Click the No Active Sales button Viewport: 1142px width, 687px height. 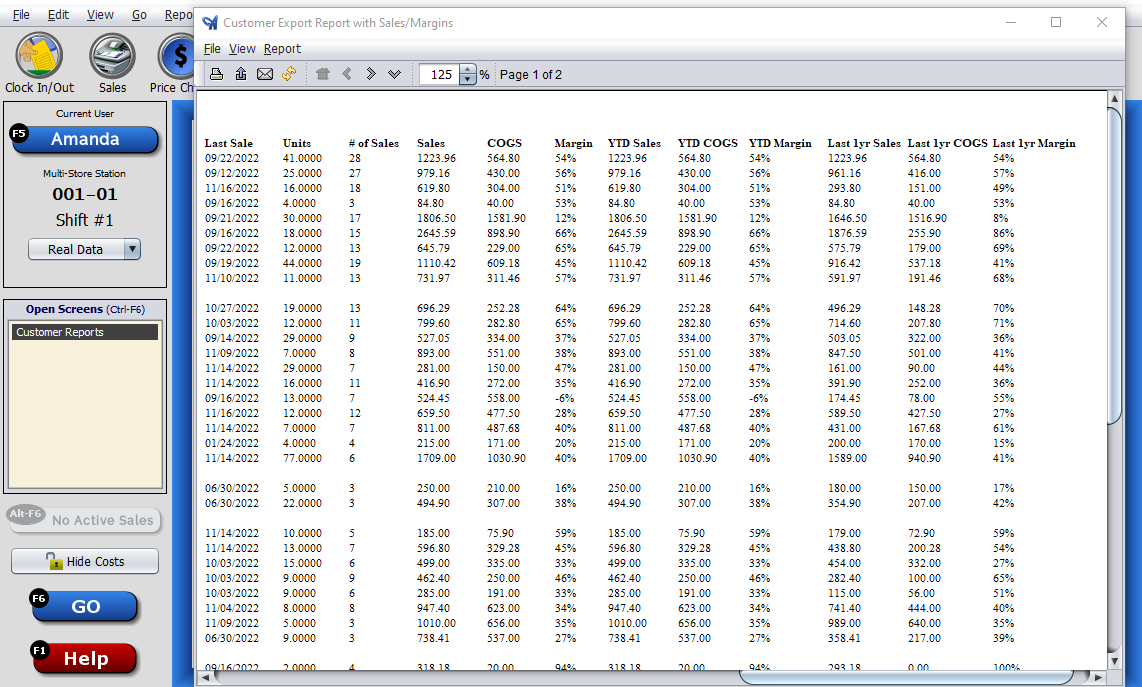(x=84, y=520)
